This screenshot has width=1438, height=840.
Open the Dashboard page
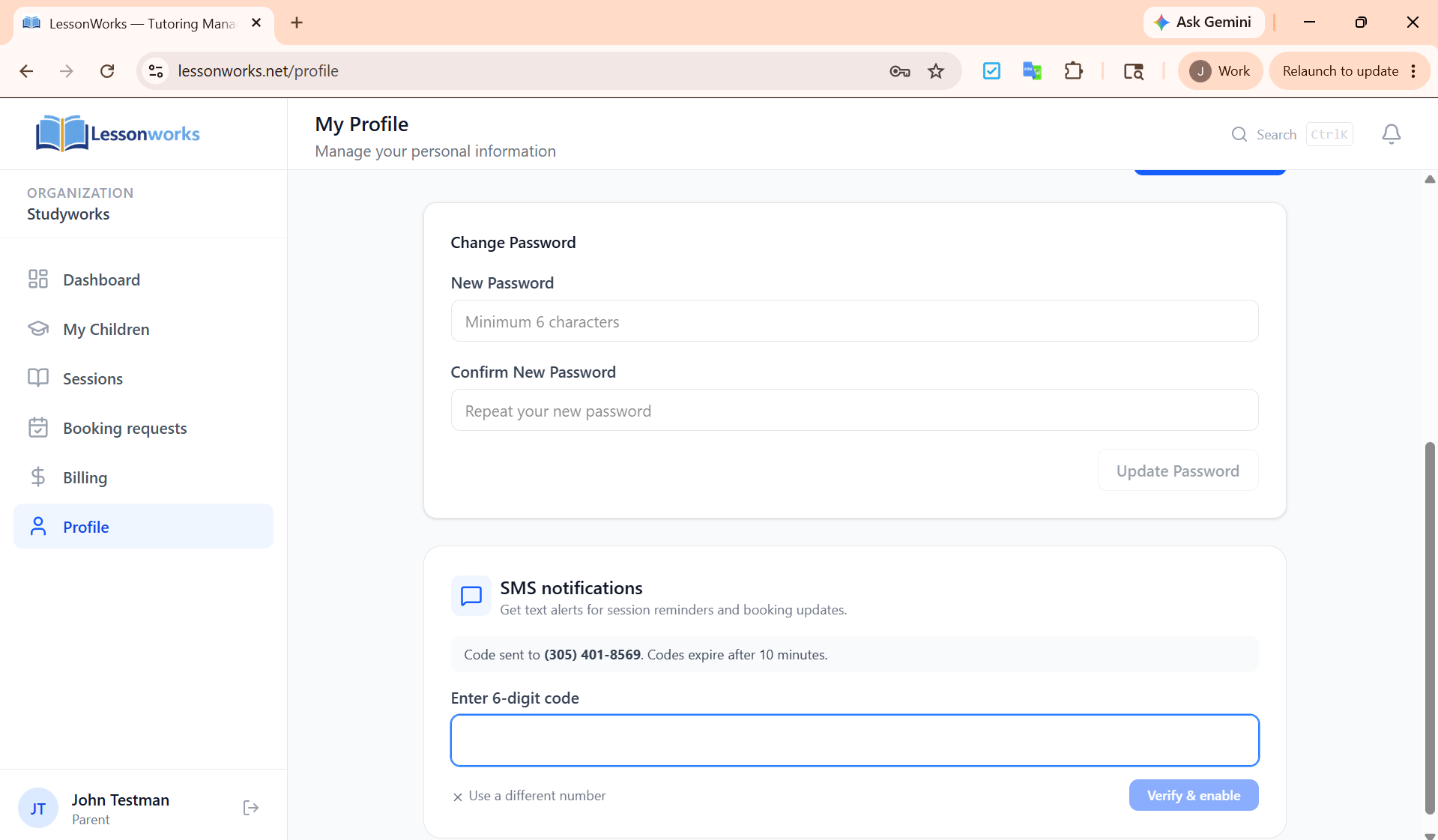coord(143,280)
